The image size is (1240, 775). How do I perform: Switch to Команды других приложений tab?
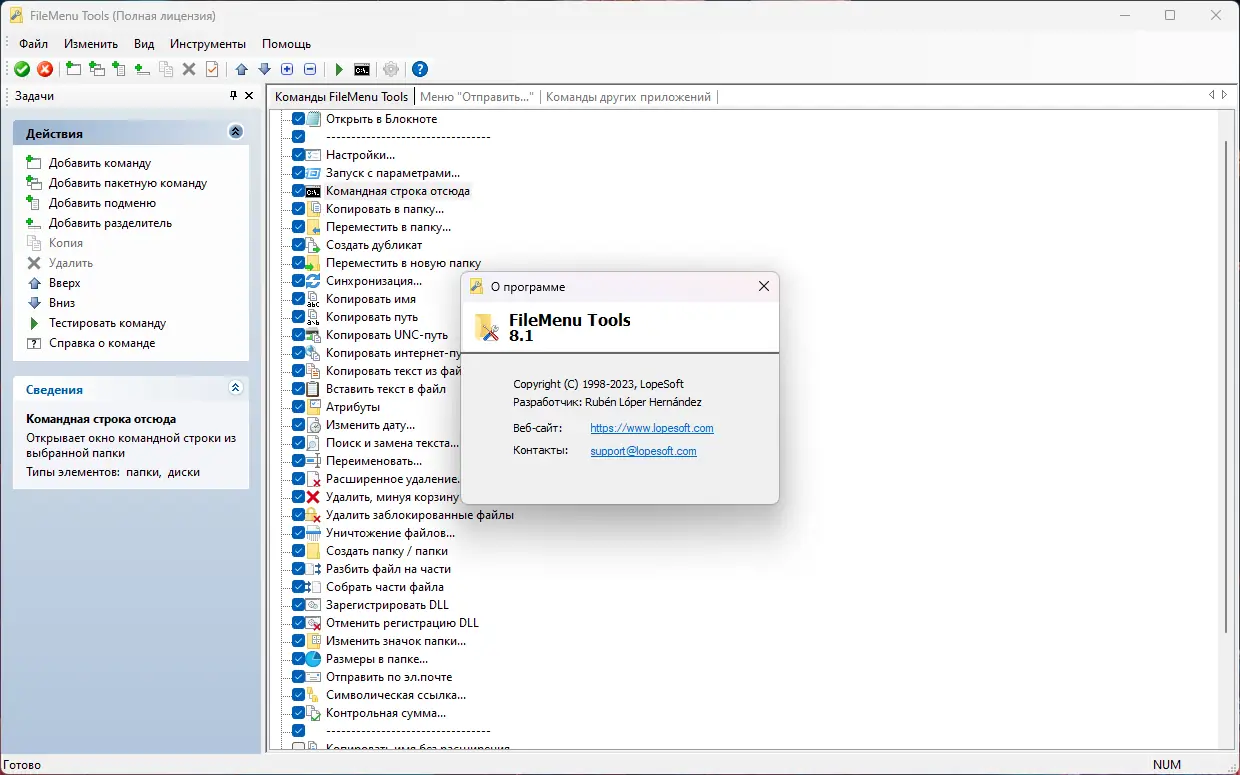coord(628,97)
